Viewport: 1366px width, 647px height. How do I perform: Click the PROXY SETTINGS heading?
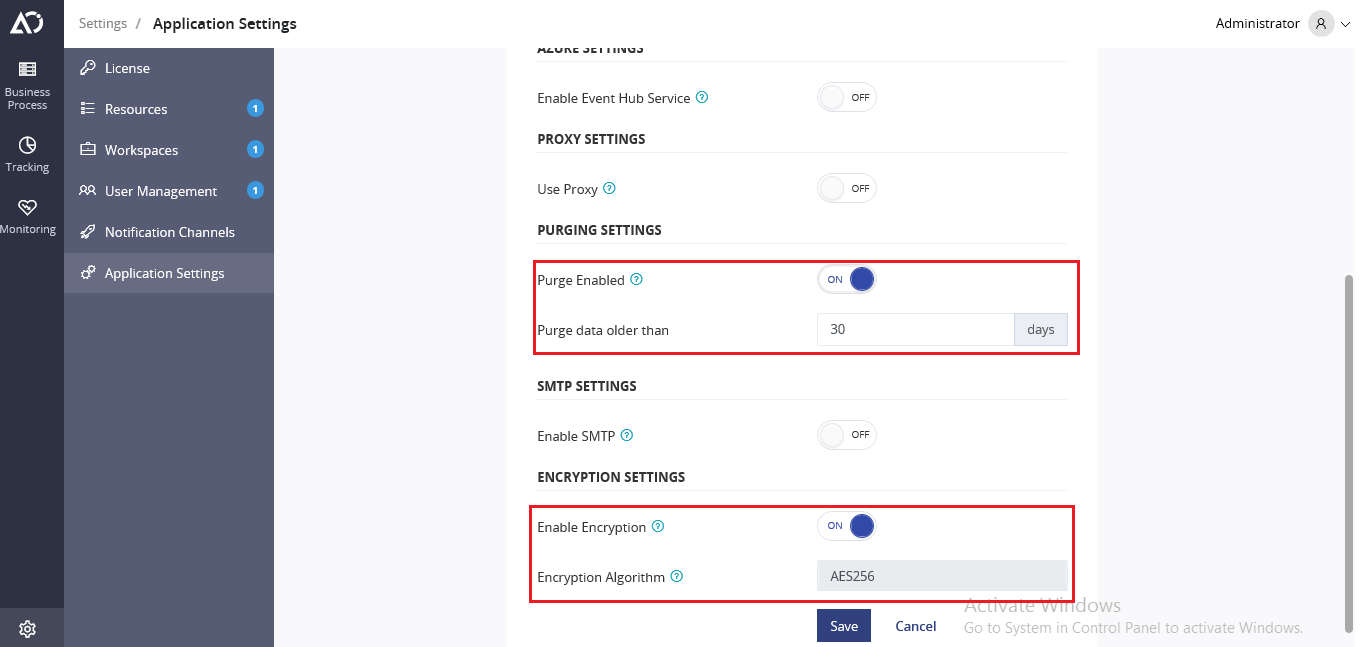click(x=591, y=139)
